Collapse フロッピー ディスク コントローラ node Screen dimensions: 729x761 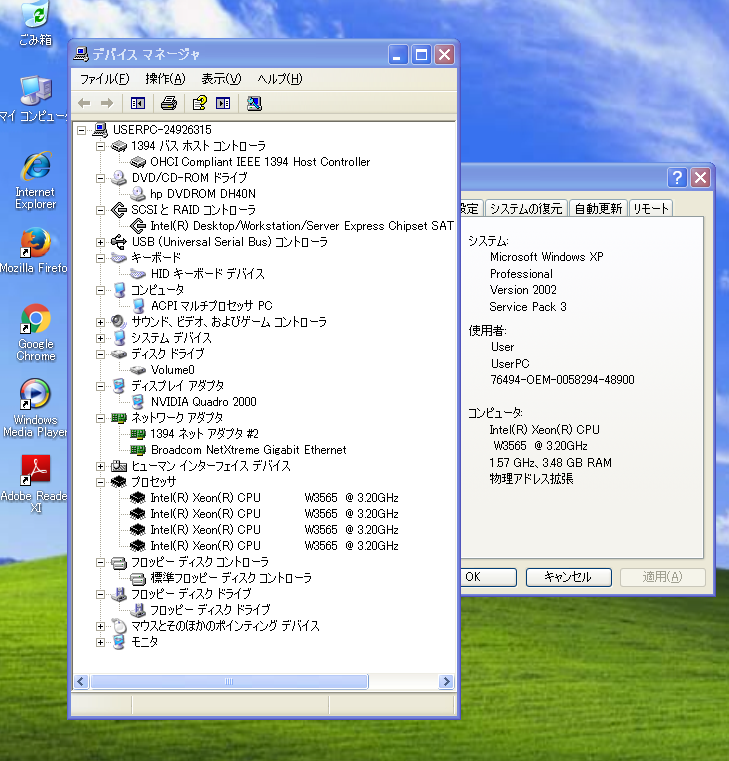point(100,562)
